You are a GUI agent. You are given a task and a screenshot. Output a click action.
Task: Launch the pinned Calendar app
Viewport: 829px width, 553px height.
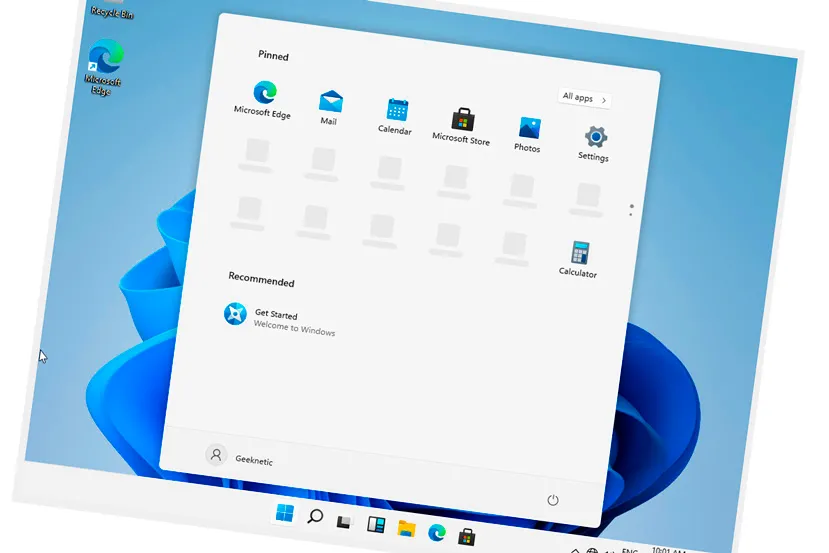coord(396,116)
